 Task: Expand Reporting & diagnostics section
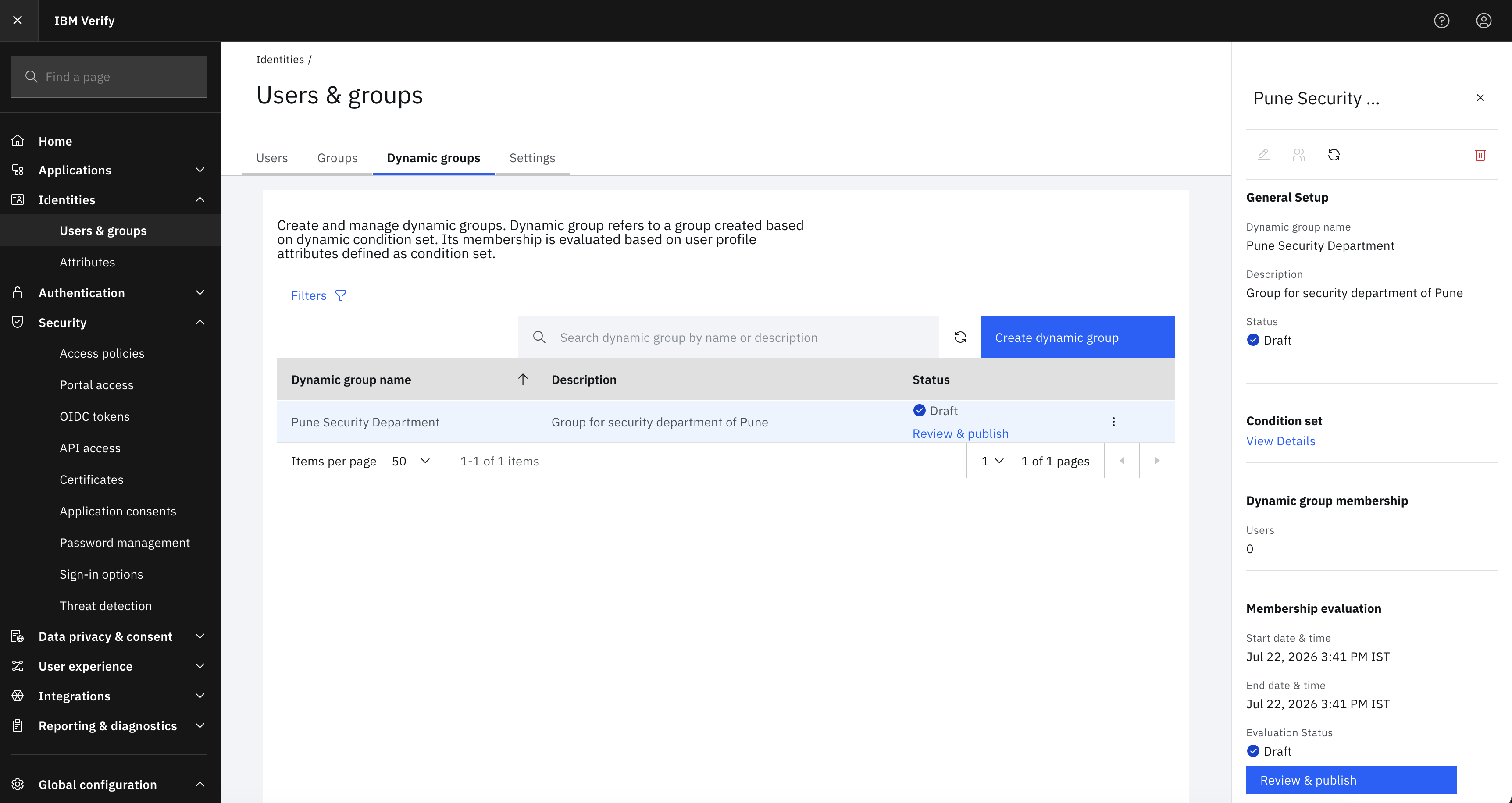[200, 725]
